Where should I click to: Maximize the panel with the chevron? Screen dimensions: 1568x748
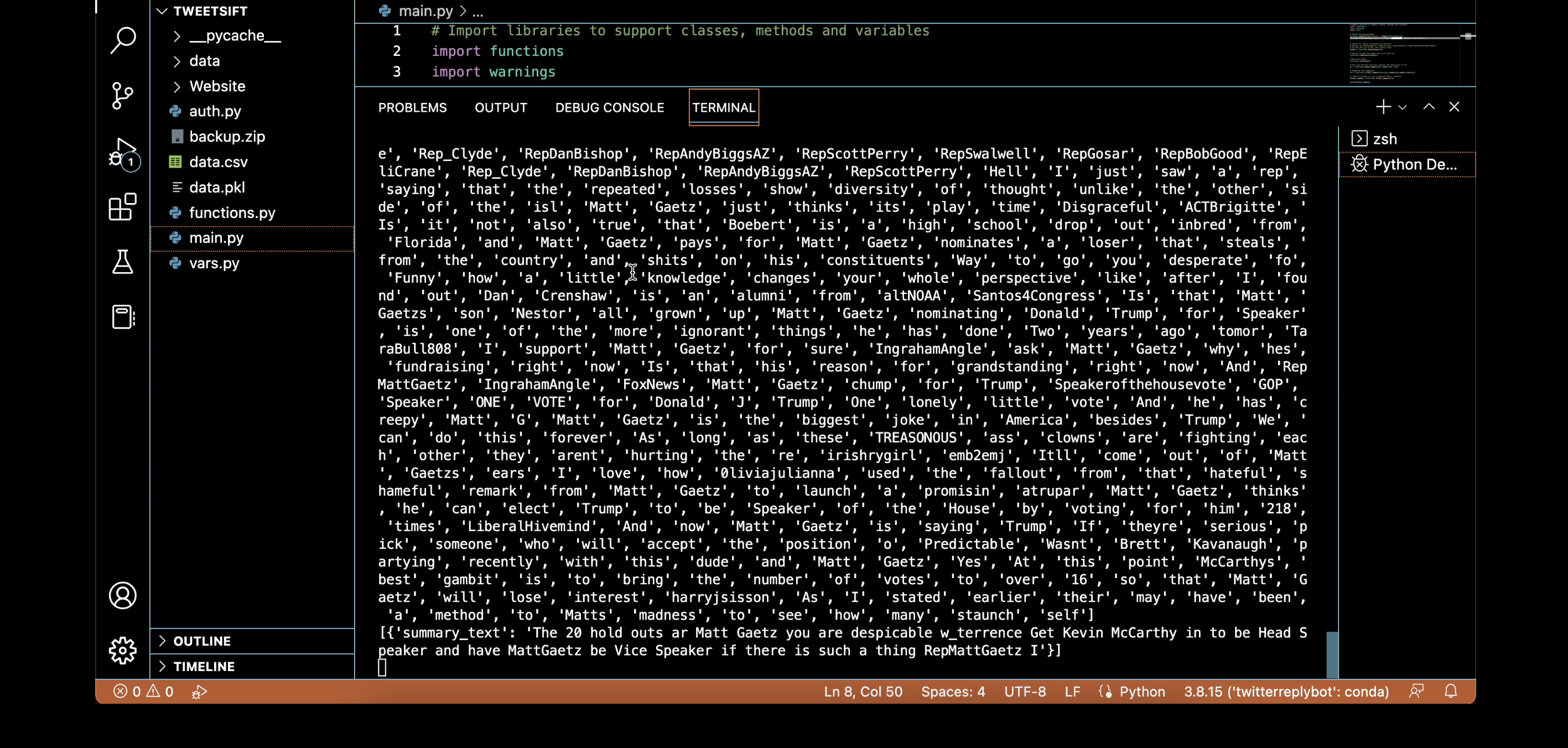tap(1429, 107)
